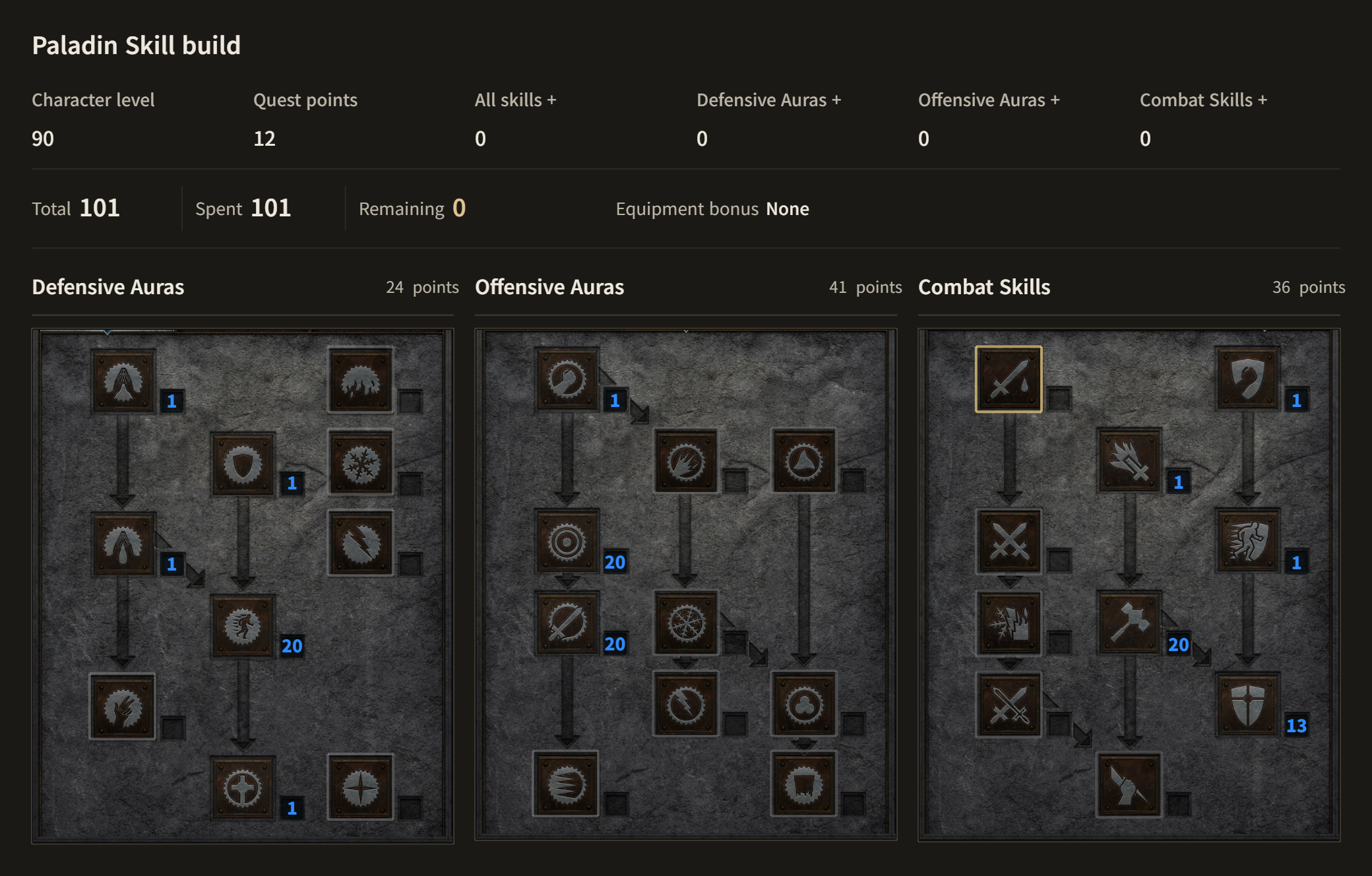The image size is (1372, 876).
Task: Click the 'Paladin Skill build' title
Action: [x=137, y=46]
